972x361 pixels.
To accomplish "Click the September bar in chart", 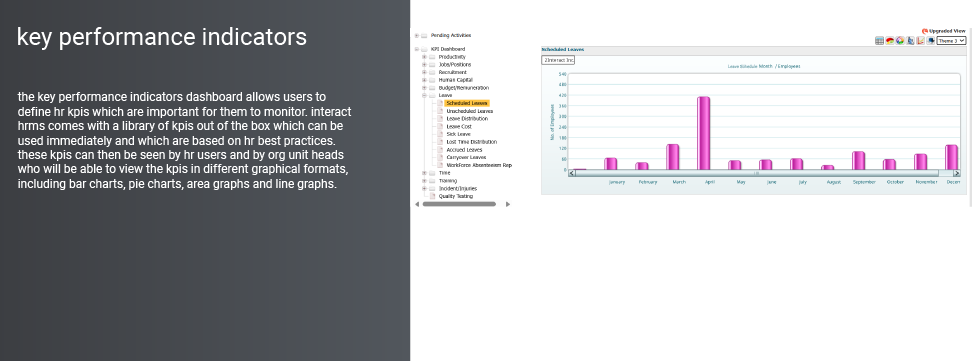I will (x=859, y=161).
